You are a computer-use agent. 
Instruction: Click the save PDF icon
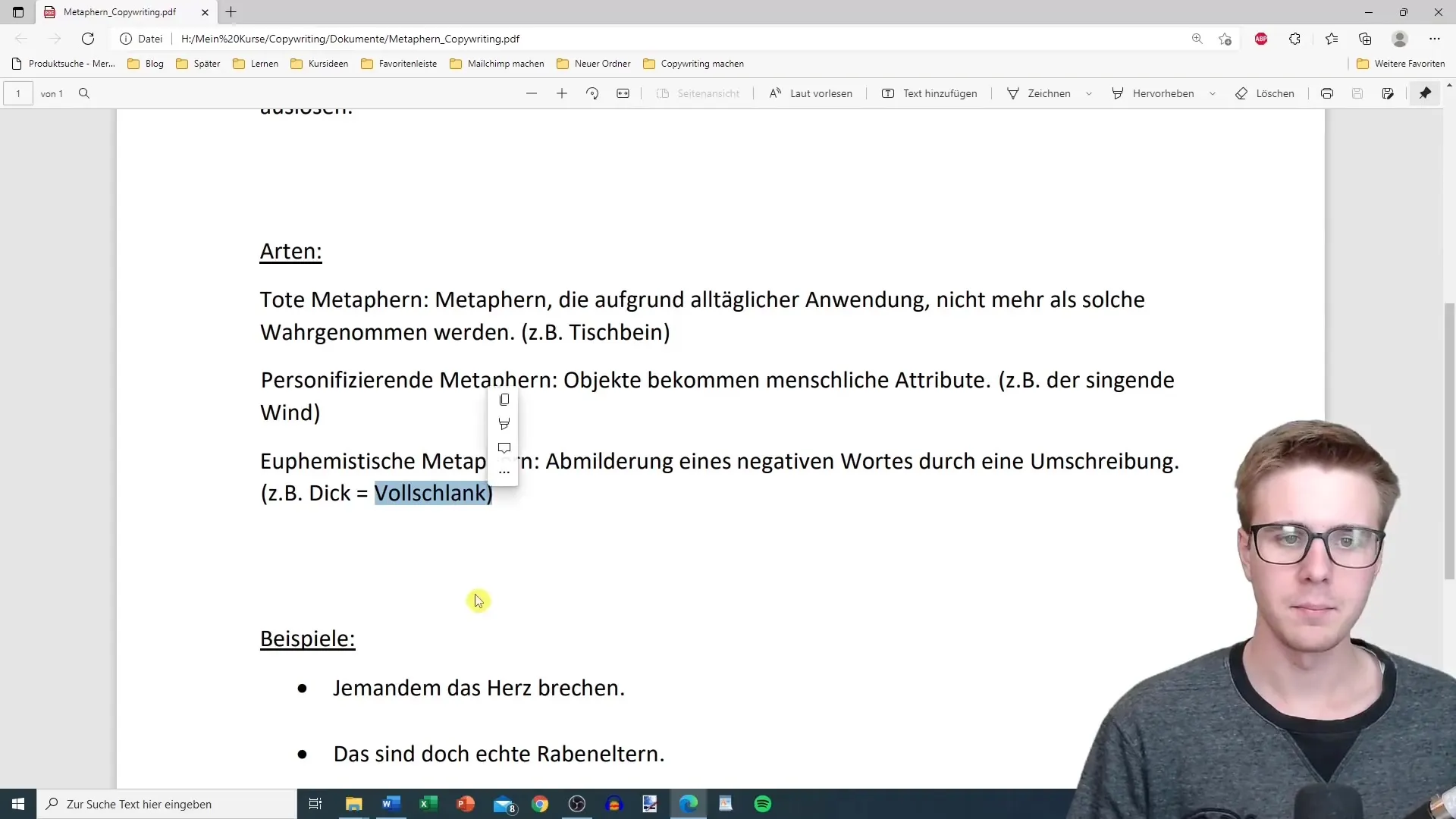click(x=1357, y=93)
